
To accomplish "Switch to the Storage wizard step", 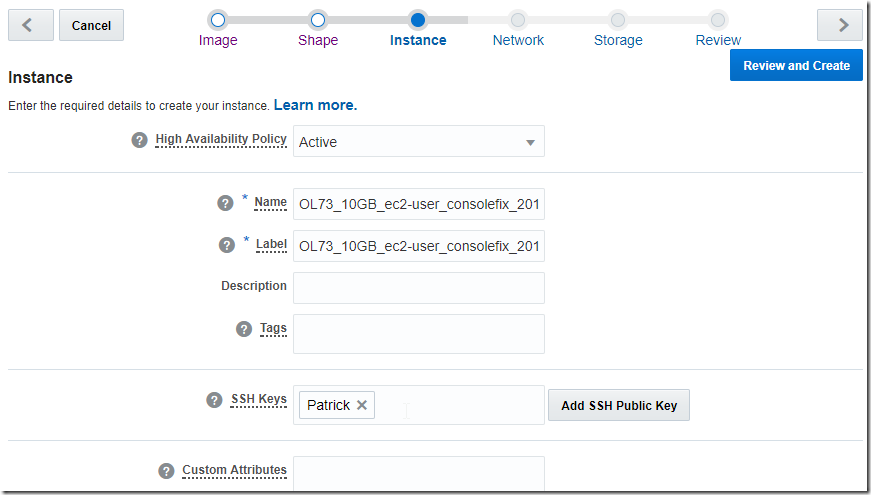I will pos(618,20).
